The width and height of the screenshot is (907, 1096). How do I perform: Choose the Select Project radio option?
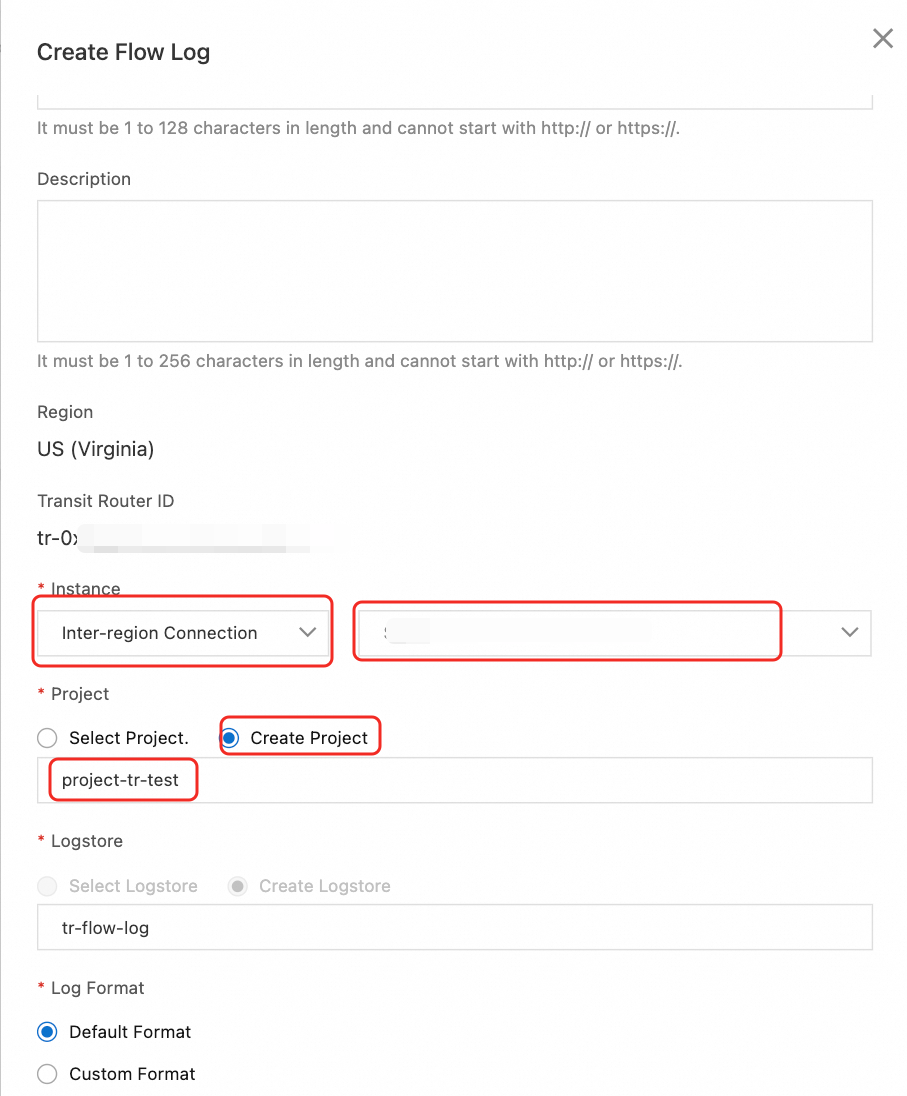tap(47, 738)
